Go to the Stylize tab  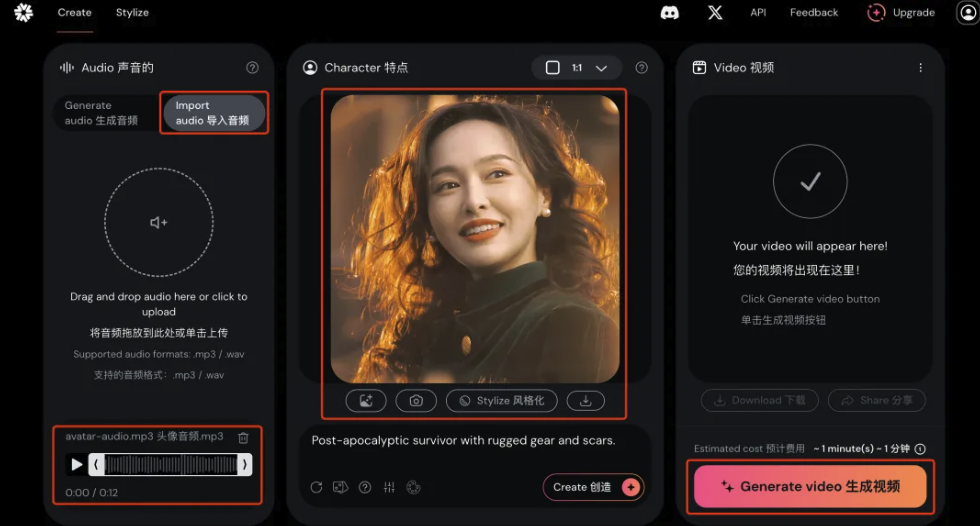coord(132,12)
